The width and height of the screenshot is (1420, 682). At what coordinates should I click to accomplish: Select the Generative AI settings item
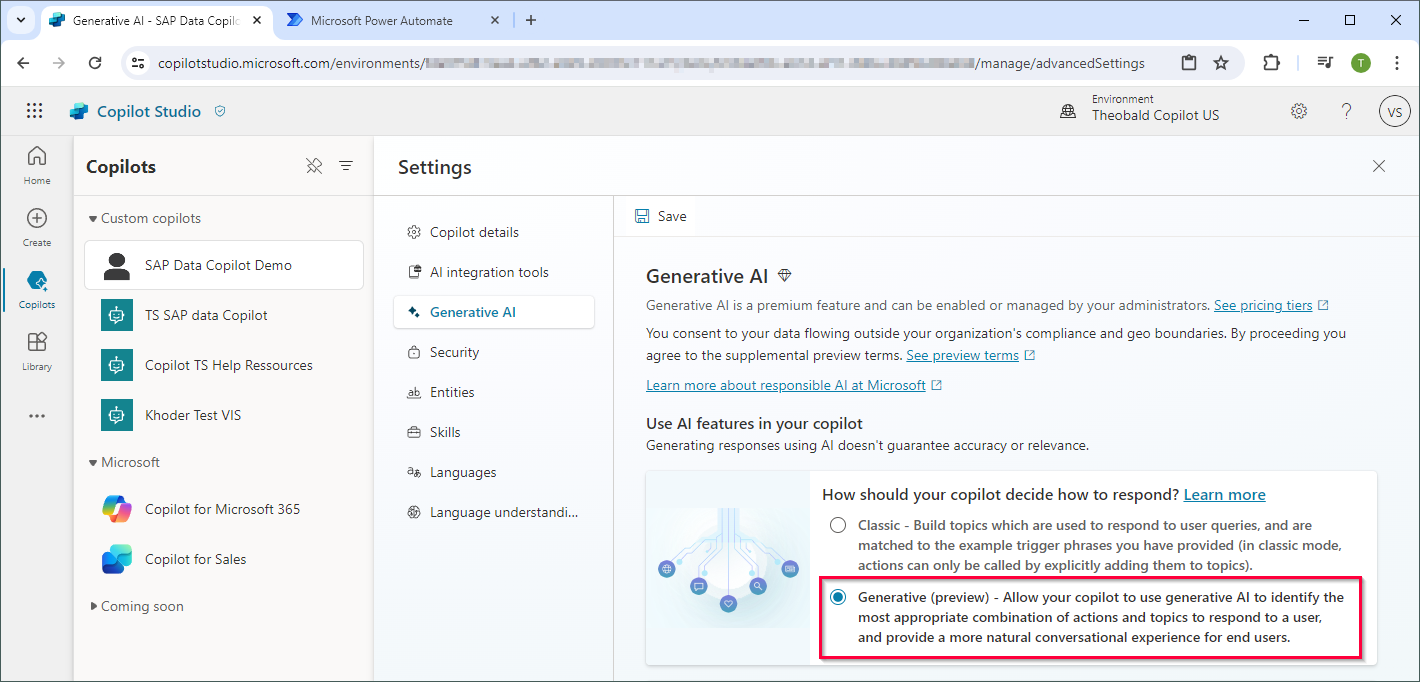pyautogui.click(x=494, y=312)
